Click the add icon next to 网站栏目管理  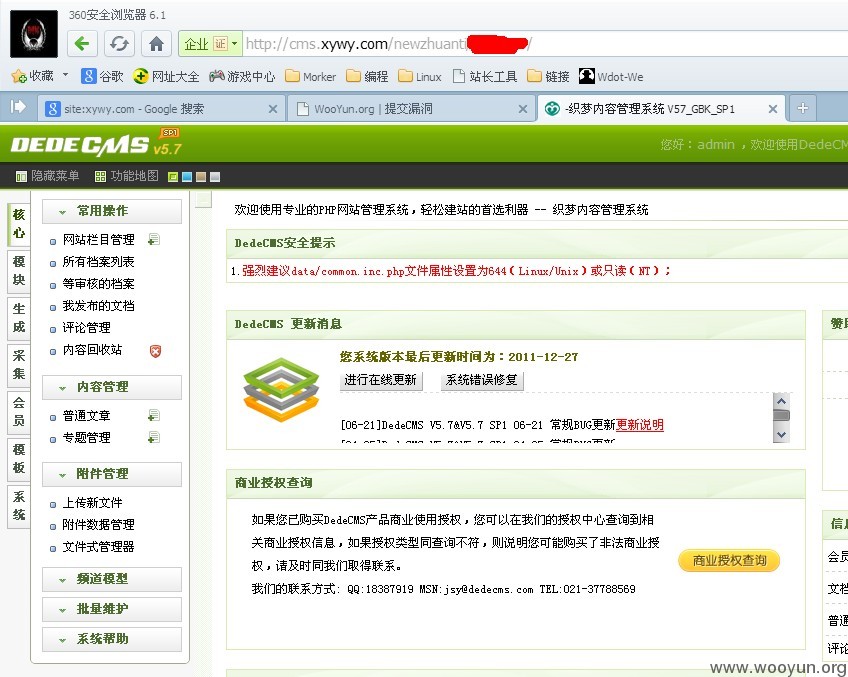(154, 239)
